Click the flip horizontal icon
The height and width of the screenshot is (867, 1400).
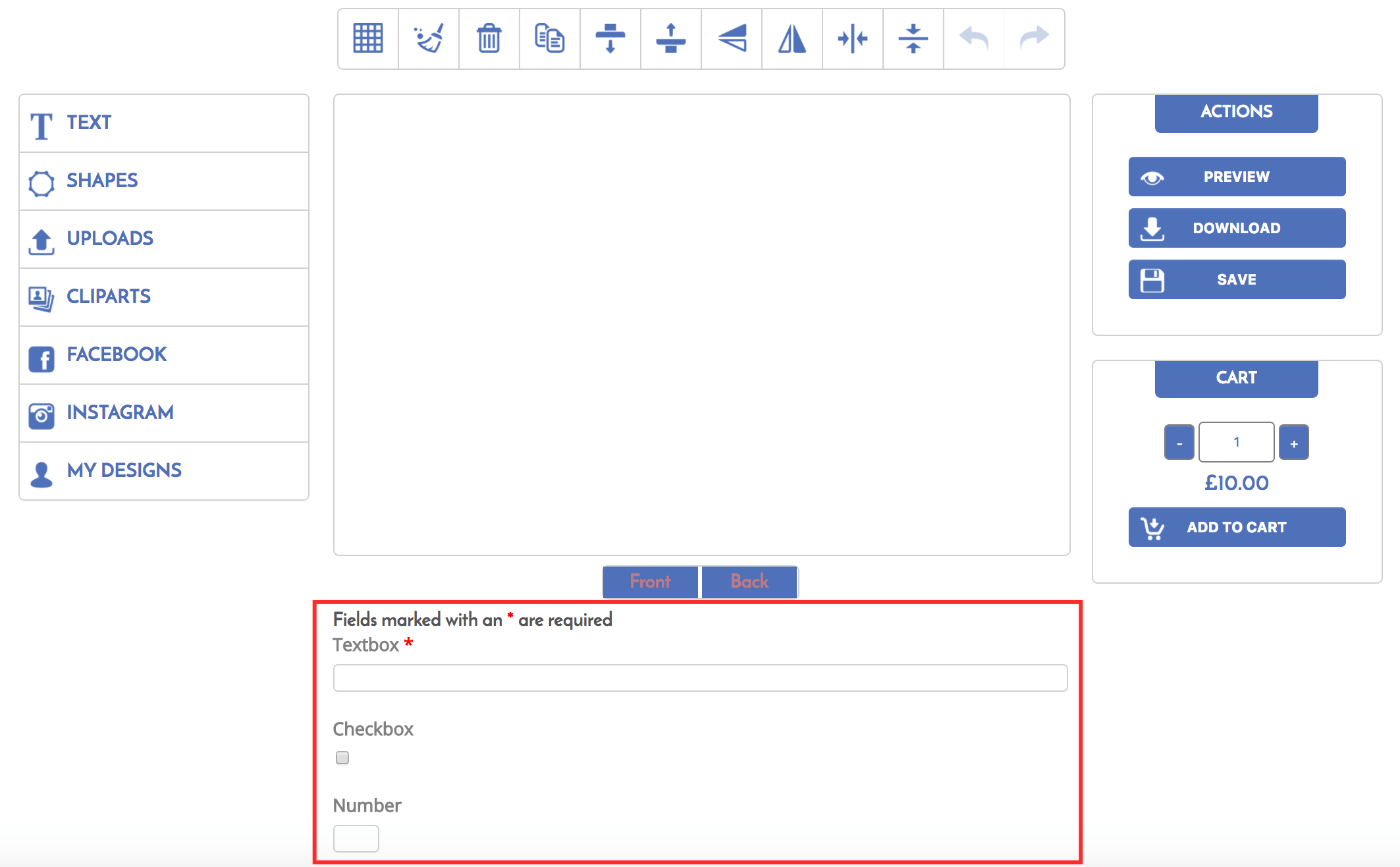[x=792, y=38]
